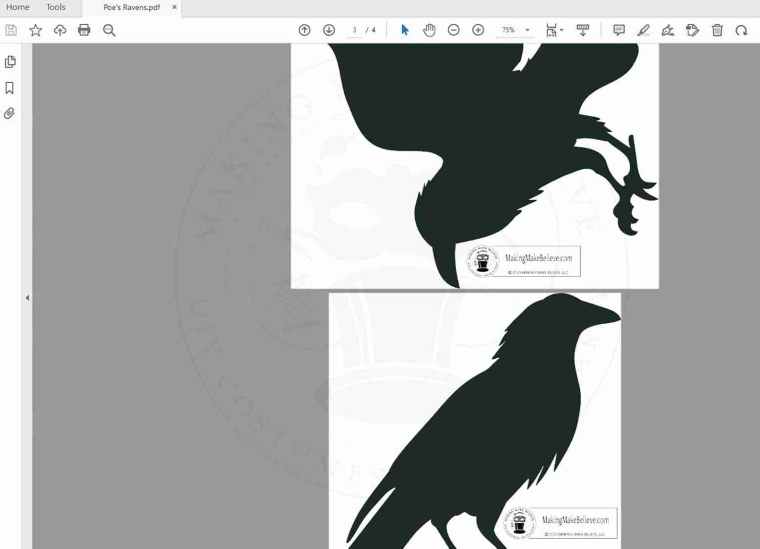Close the Poe's Ravens.pdf tab
Image resolution: width=760 pixels, height=549 pixels.
pyautogui.click(x=174, y=7)
